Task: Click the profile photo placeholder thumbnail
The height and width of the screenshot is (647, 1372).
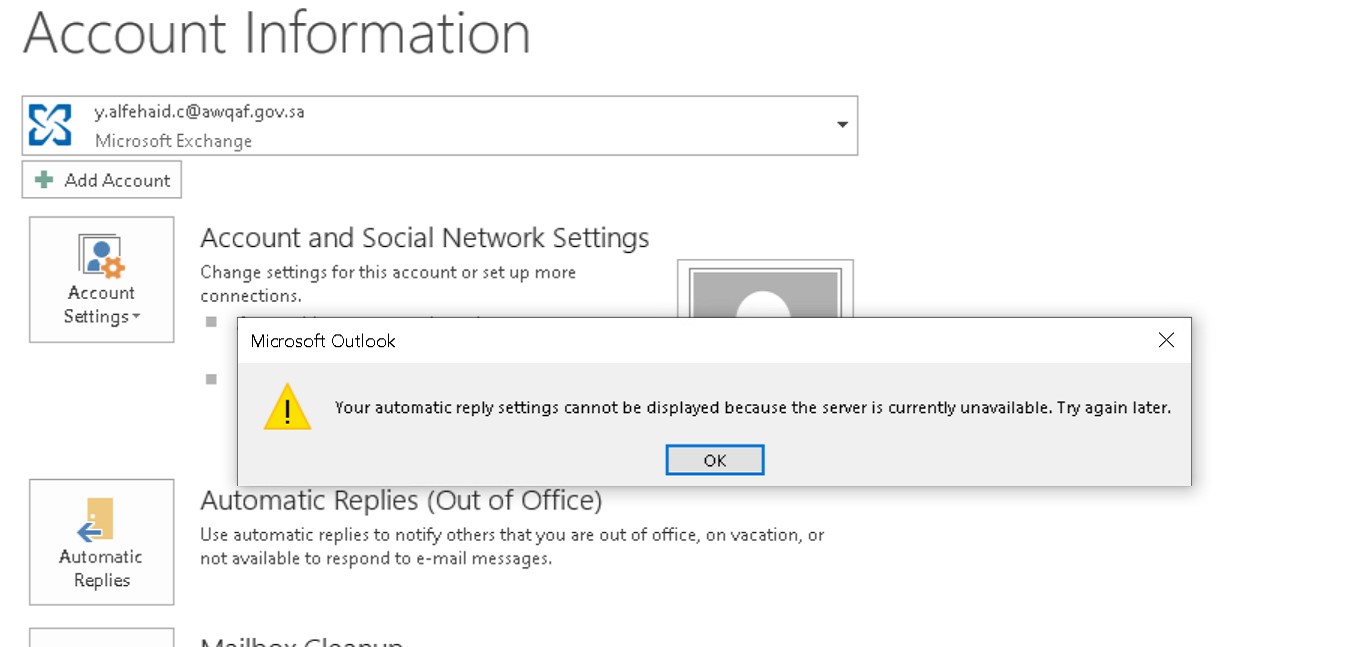Action: [x=765, y=289]
